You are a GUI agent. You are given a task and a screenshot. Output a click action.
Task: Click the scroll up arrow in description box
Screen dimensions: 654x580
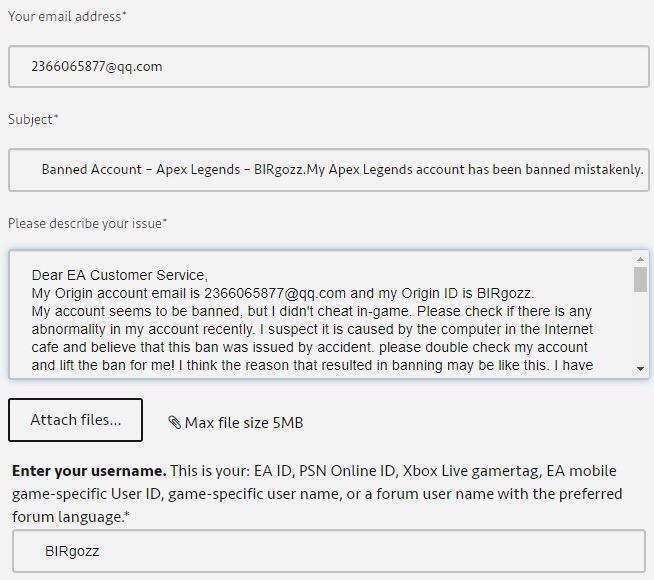pos(640,259)
